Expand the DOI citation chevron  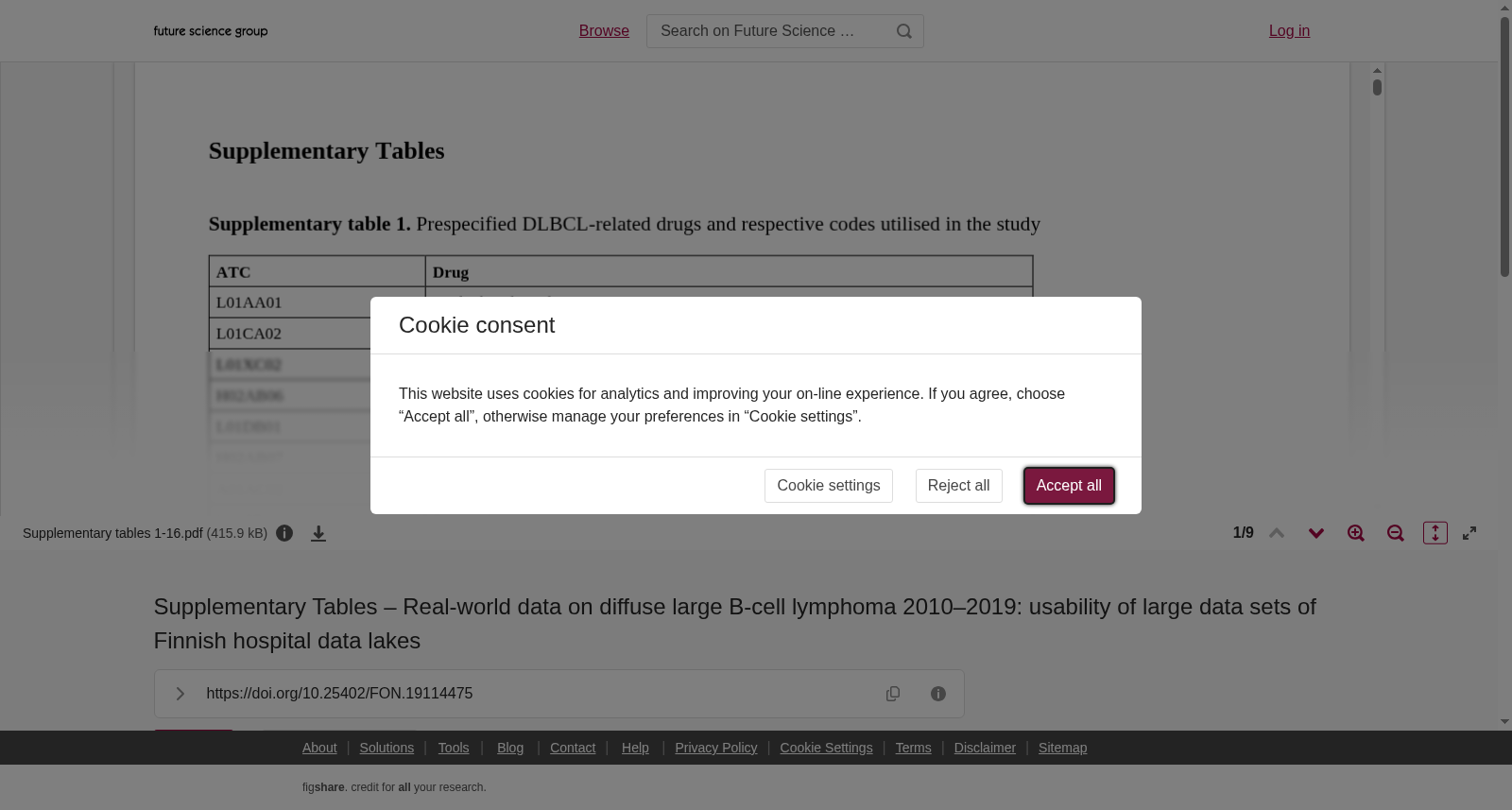(180, 694)
